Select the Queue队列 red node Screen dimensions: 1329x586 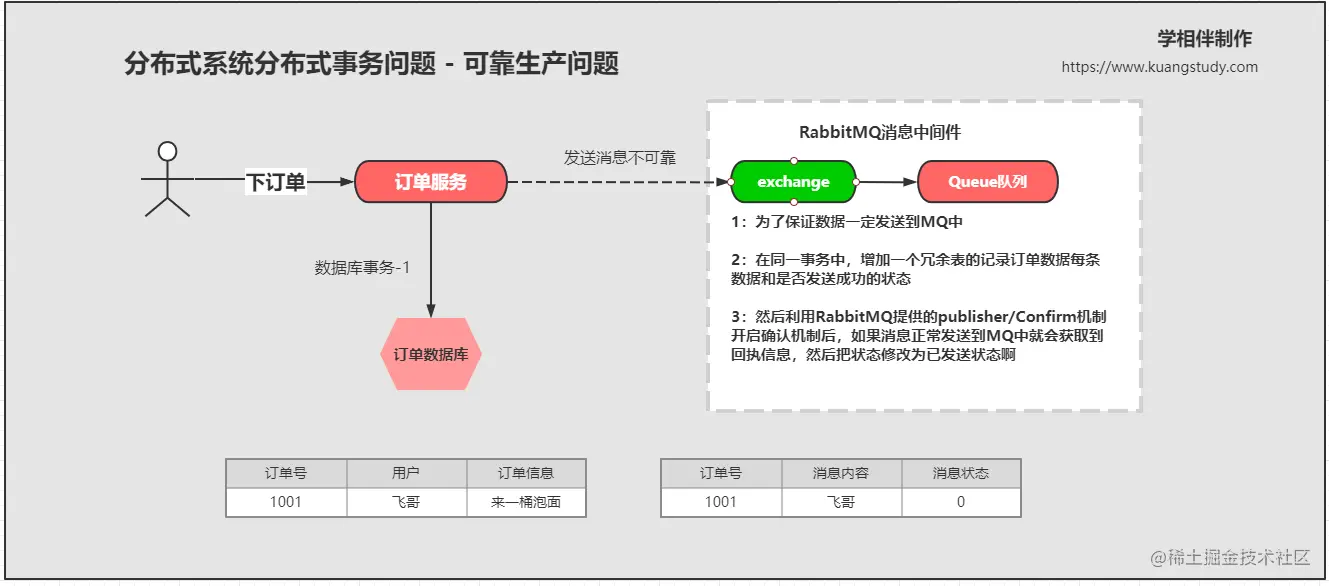(987, 182)
